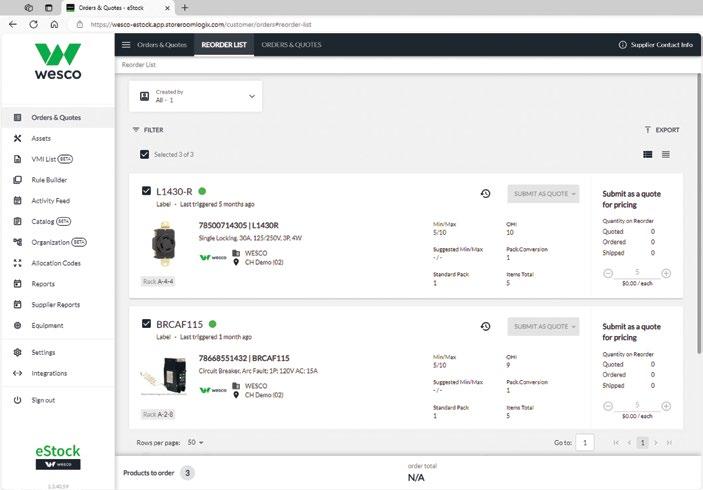The image size is (703, 490).
Task: Switch to the card view layout
Action: 647,154
